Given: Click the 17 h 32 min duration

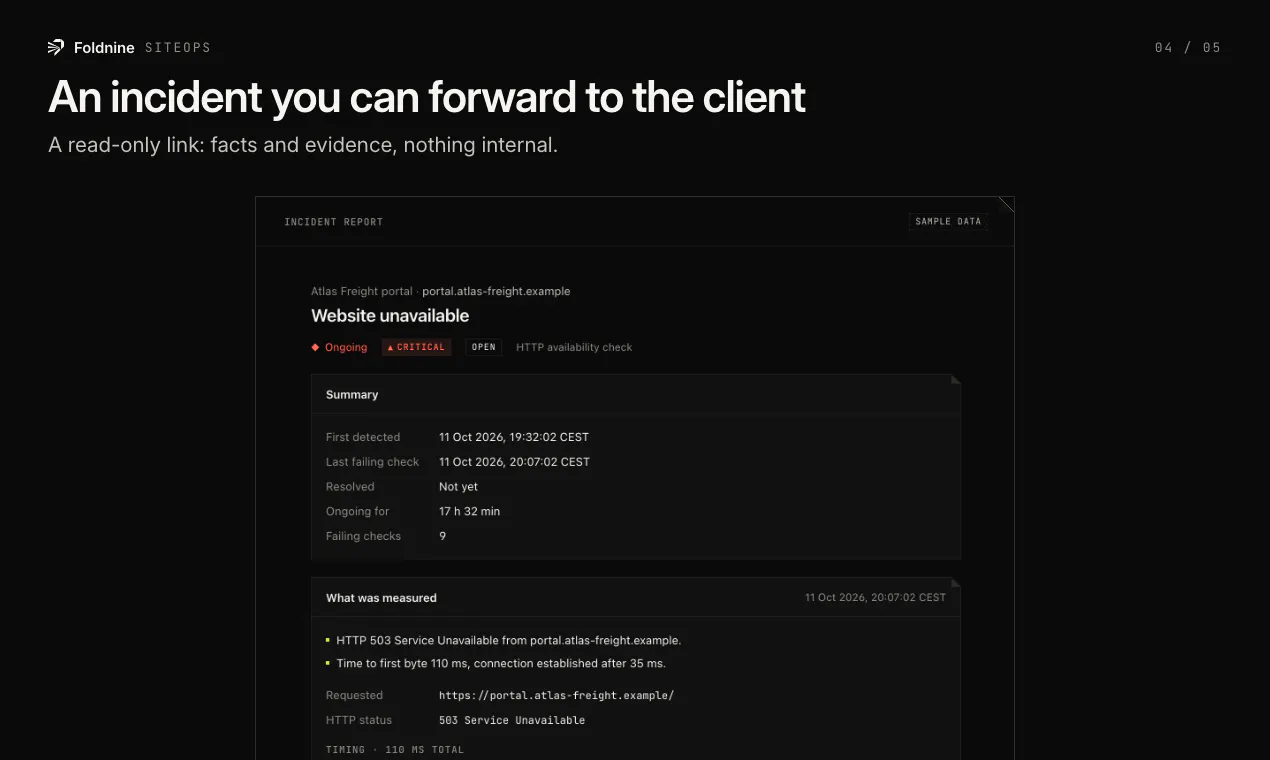Looking at the screenshot, I should tap(470, 511).
